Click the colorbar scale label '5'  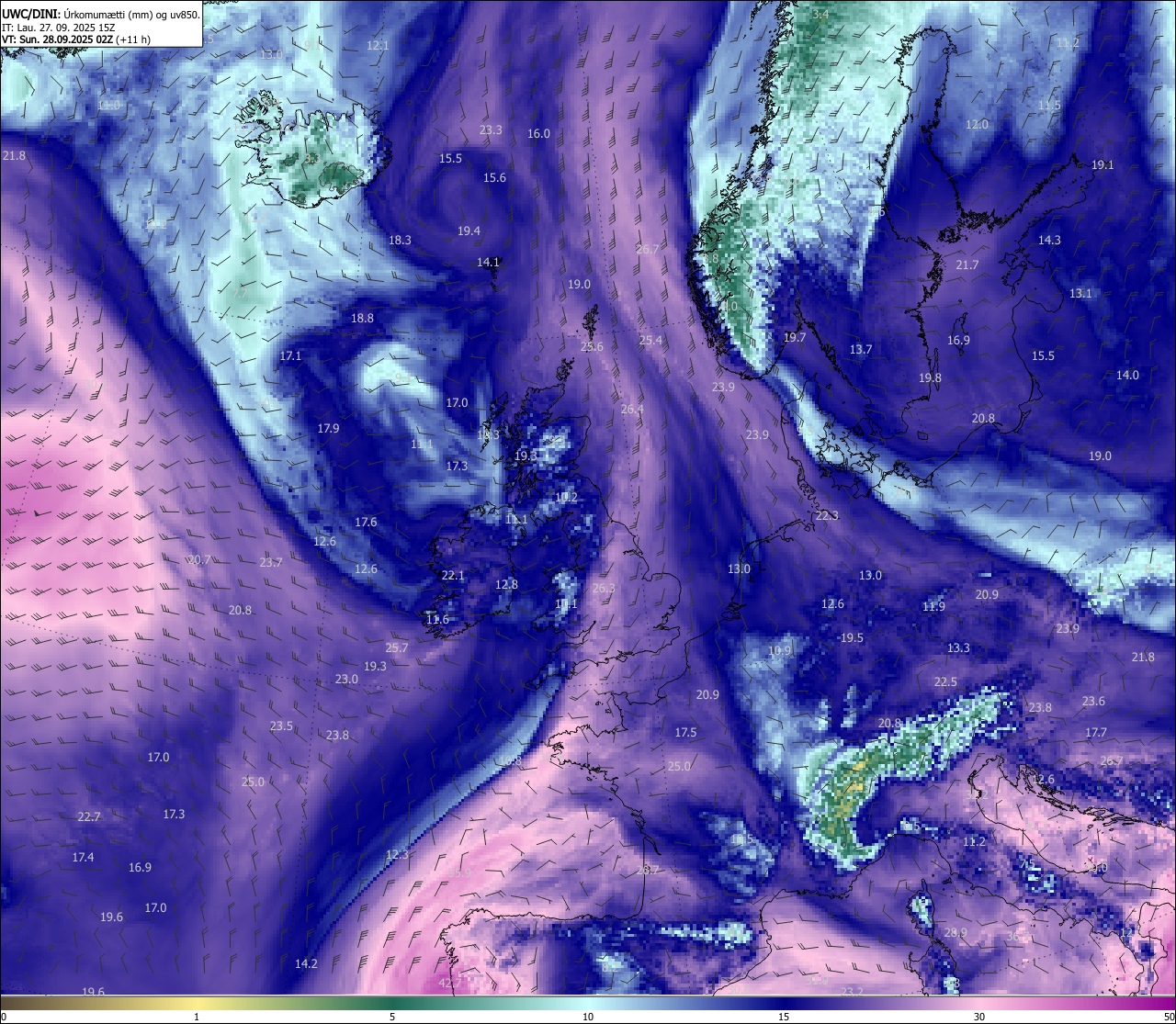click(x=392, y=1017)
